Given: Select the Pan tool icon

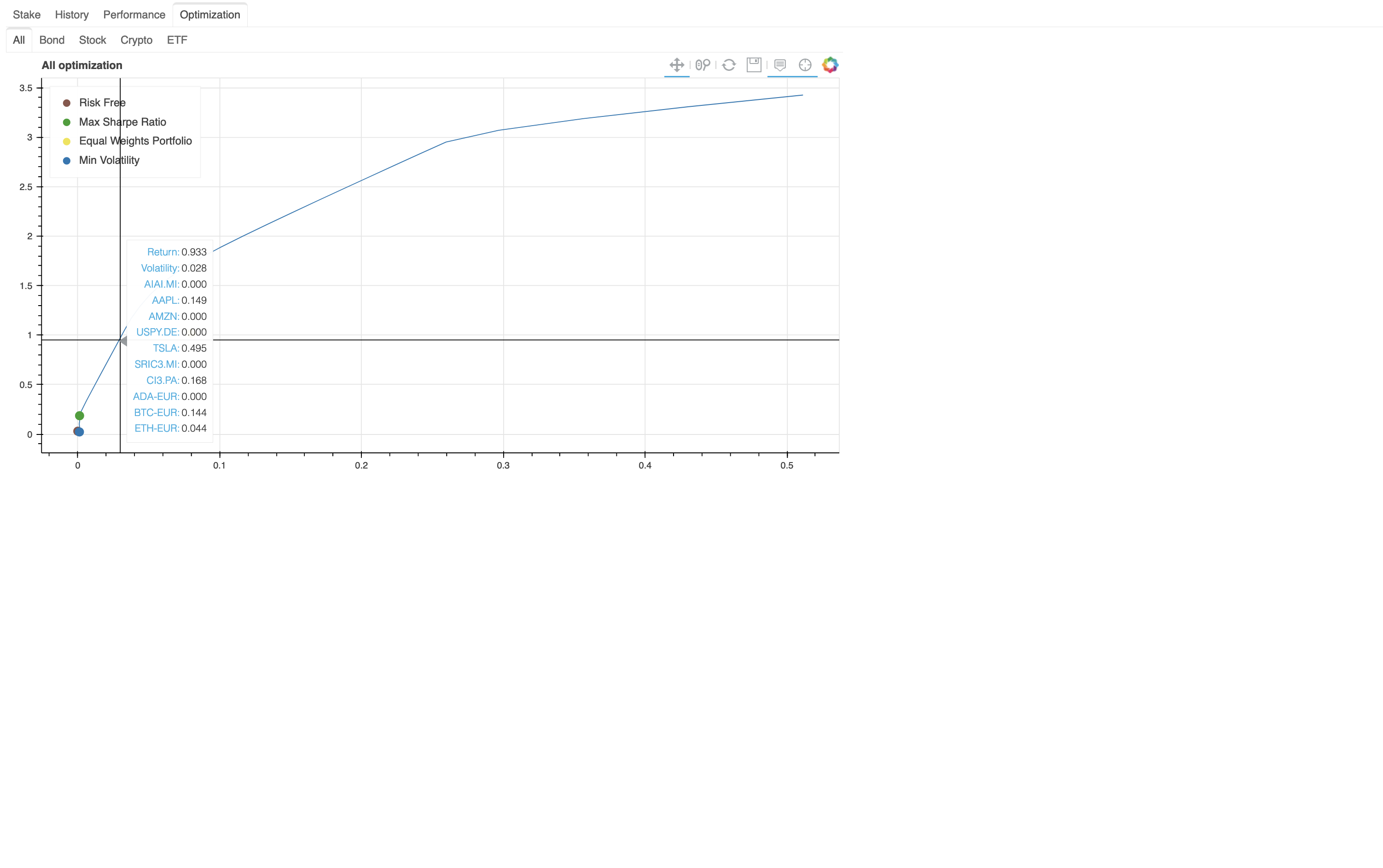Looking at the screenshot, I should [676, 65].
